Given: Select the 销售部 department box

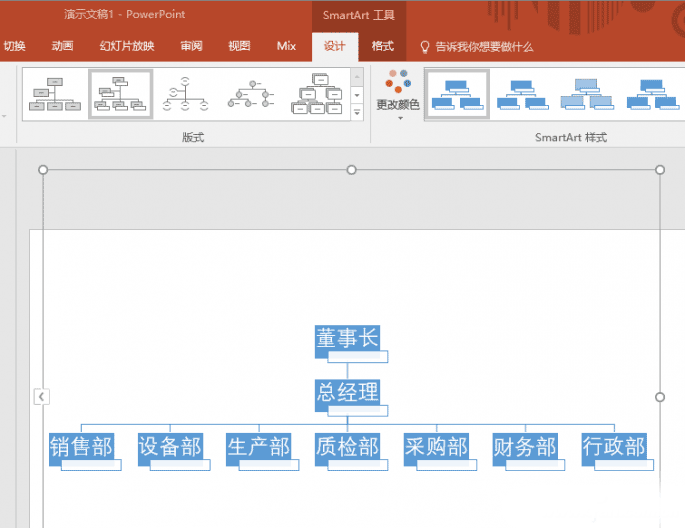Looking at the screenshot, I should 81,447.
